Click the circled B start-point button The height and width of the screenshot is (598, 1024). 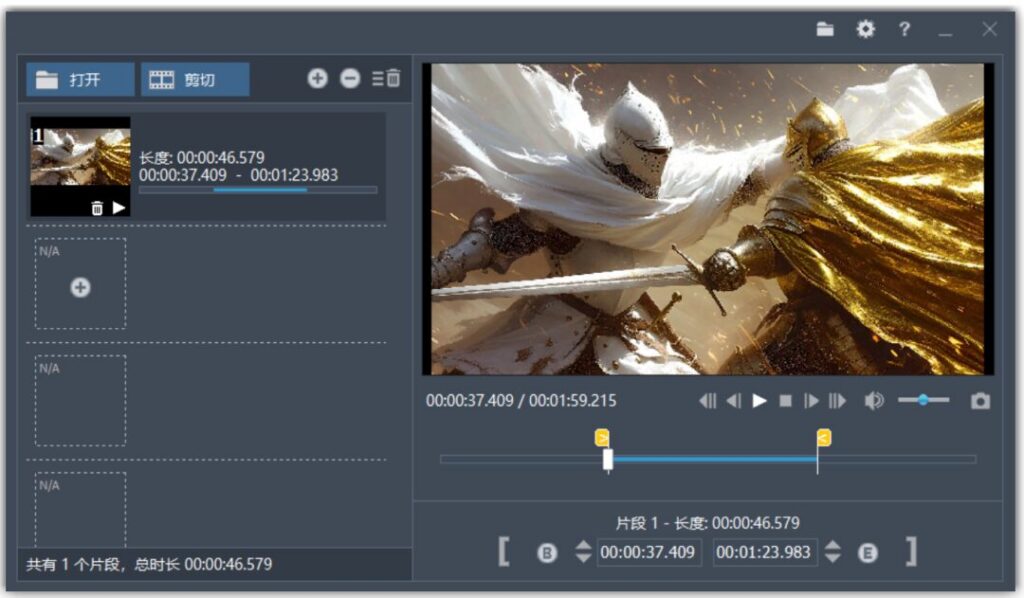547,553
